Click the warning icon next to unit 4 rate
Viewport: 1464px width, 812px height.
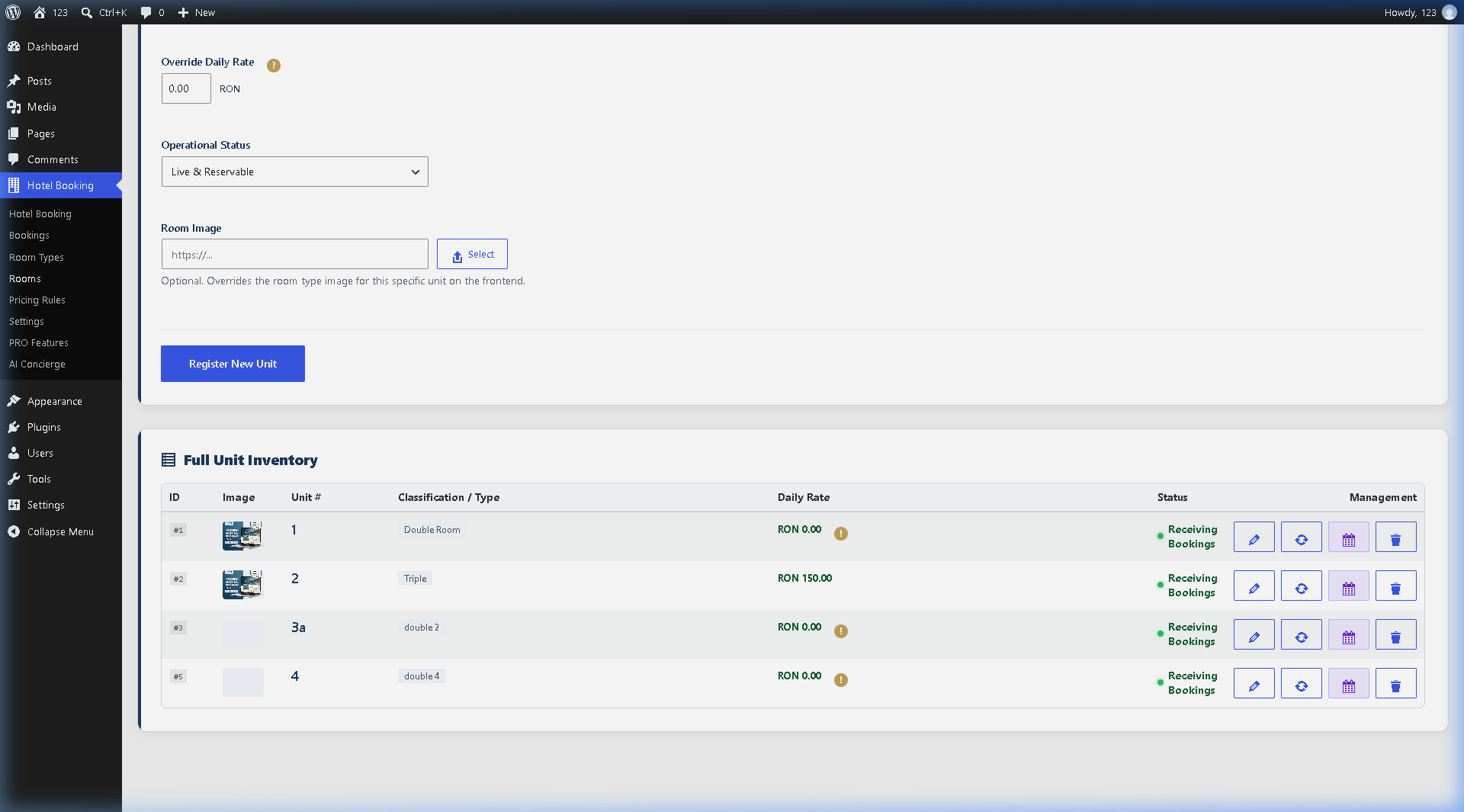click(841, 680)
